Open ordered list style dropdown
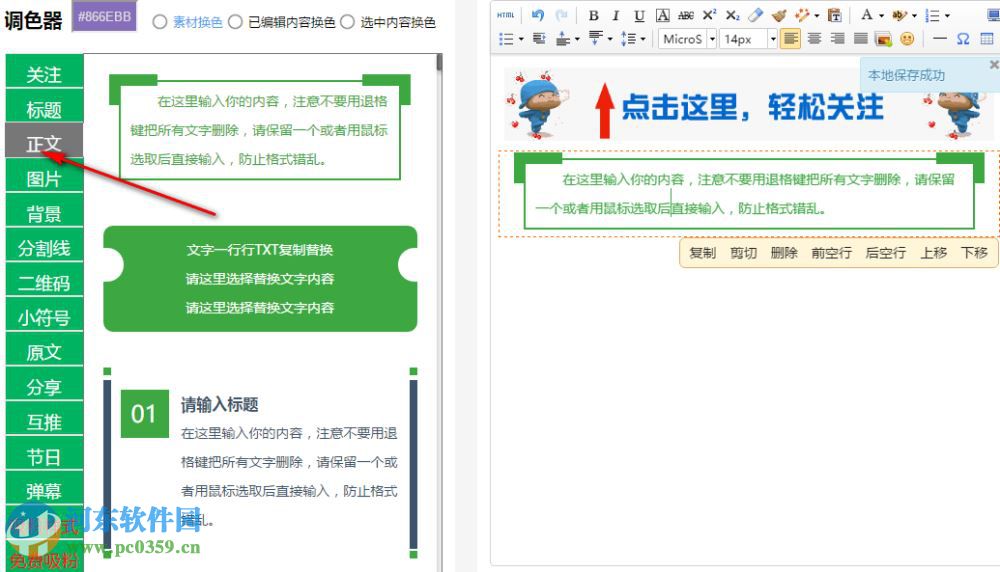The image size is (1000, 572). click(947, 15)
